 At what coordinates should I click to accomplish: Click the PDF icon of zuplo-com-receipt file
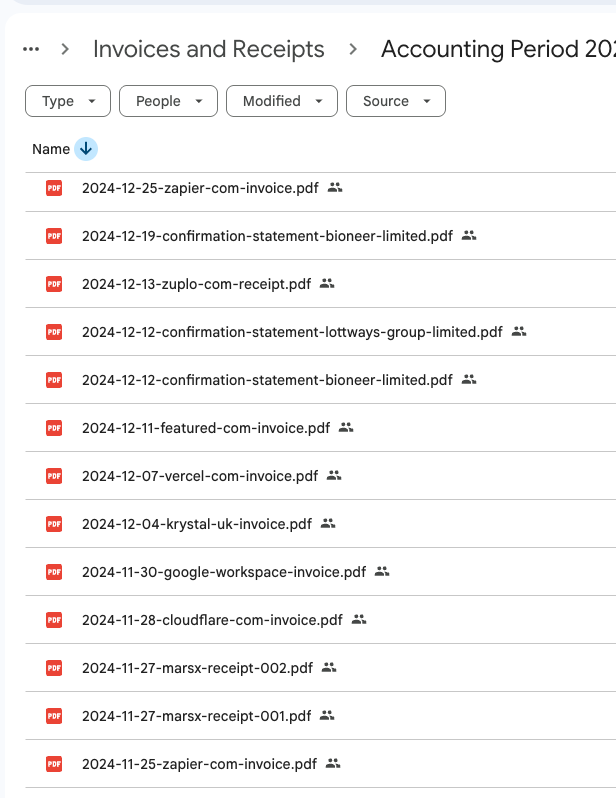[54, 283]
